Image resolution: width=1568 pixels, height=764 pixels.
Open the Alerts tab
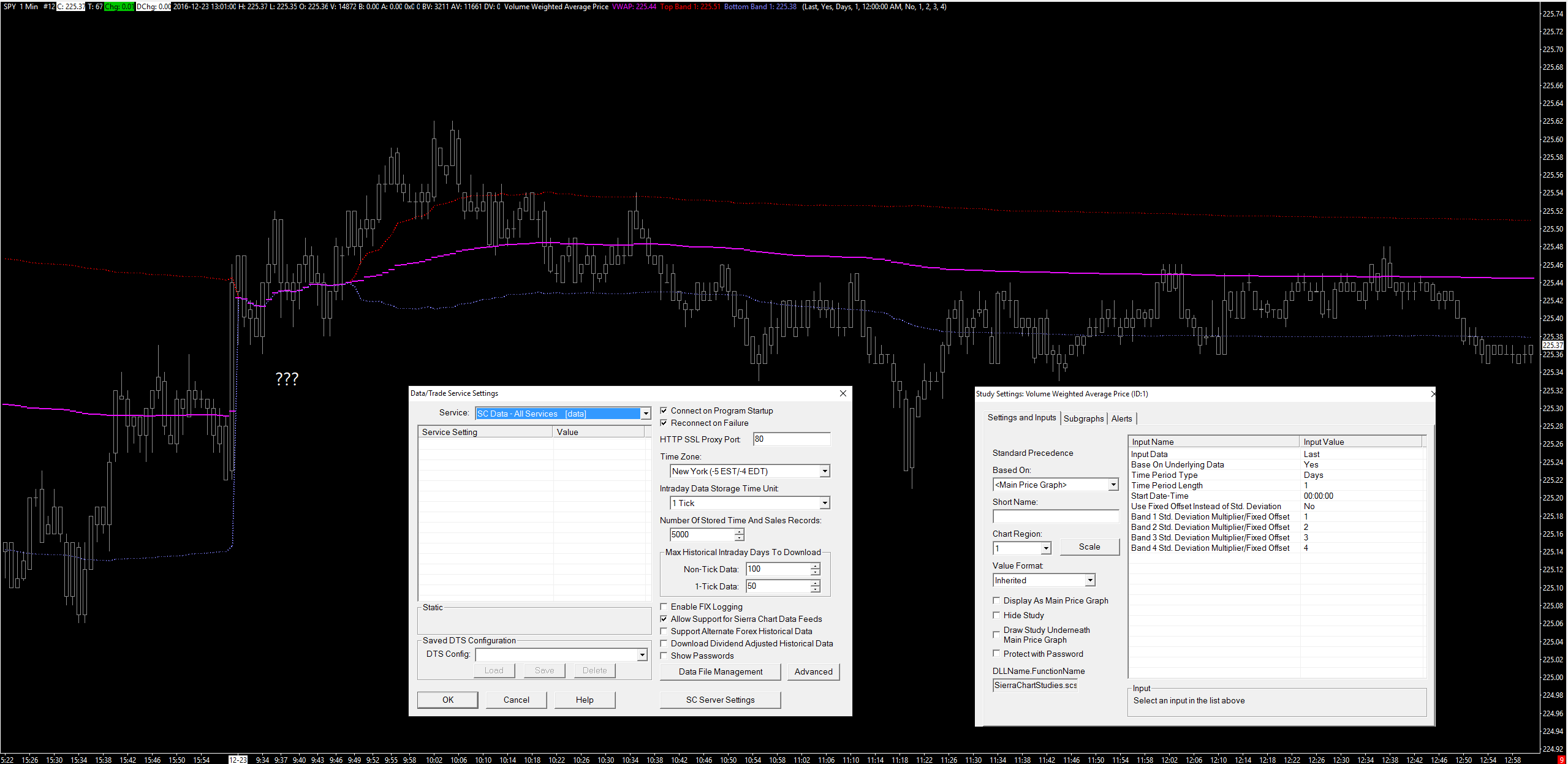tap(1121, 418)
